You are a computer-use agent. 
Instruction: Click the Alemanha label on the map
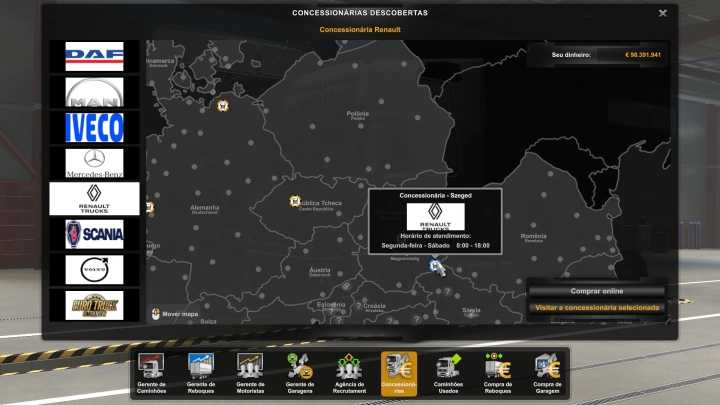coord(205,208)
